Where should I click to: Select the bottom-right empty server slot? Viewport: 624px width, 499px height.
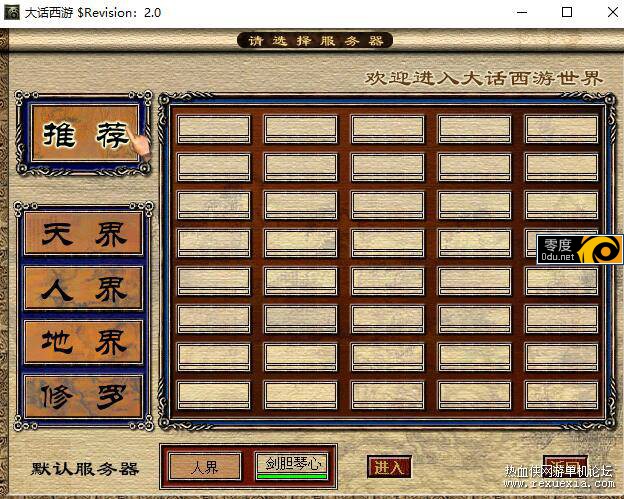pyautogui.click(x=561, y=394)
